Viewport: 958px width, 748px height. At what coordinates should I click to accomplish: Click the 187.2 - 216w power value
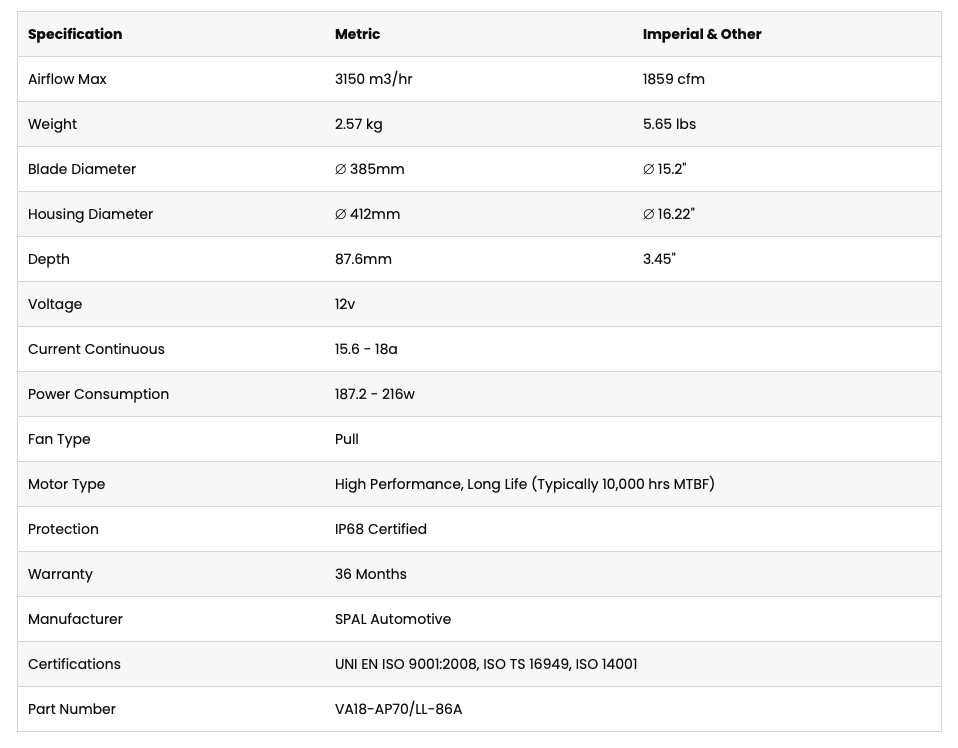click(x=375, y=394)
